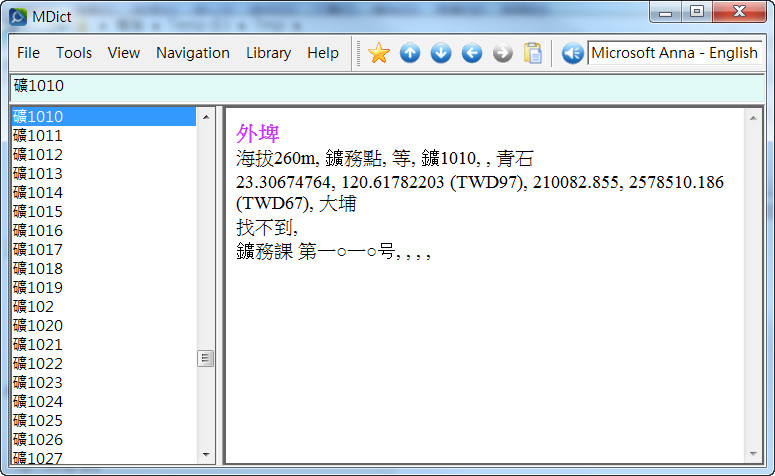
Task: Select entry 礦1026 in list
Action: (104, 440)
